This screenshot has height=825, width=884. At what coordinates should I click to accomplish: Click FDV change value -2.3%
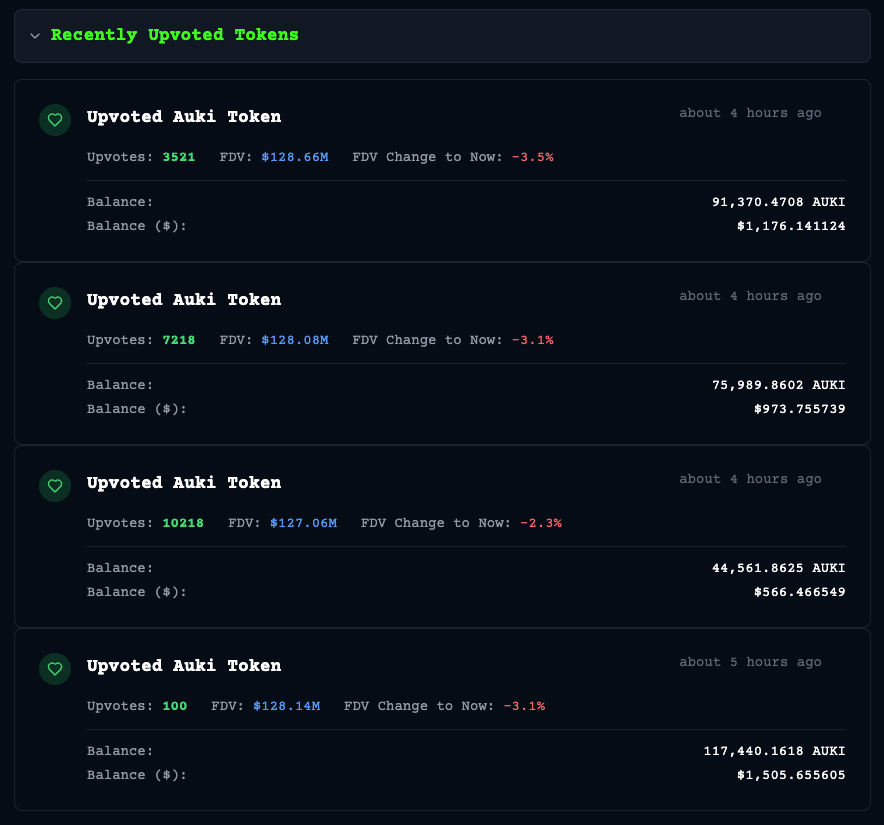(x=541, y=523)
